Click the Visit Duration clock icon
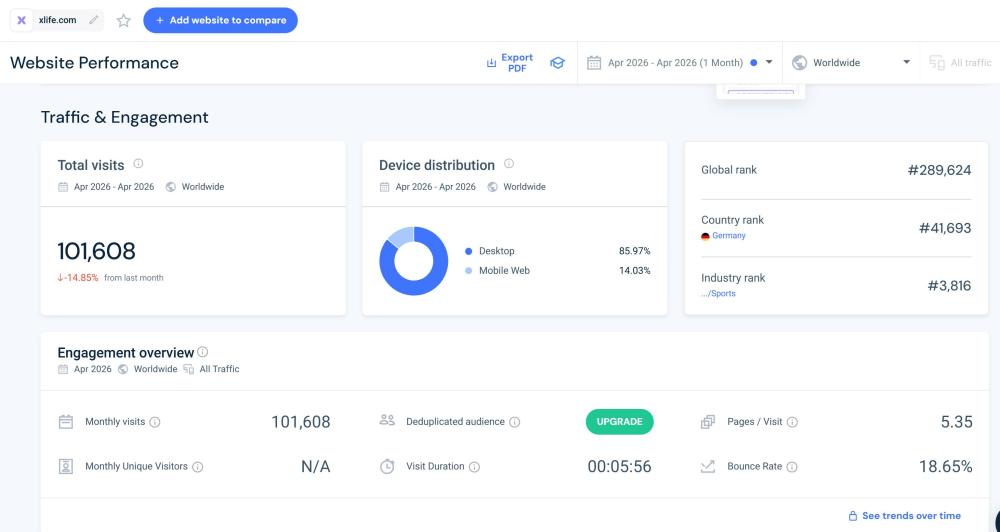The image size is (1000, 532). pos(387,466)
